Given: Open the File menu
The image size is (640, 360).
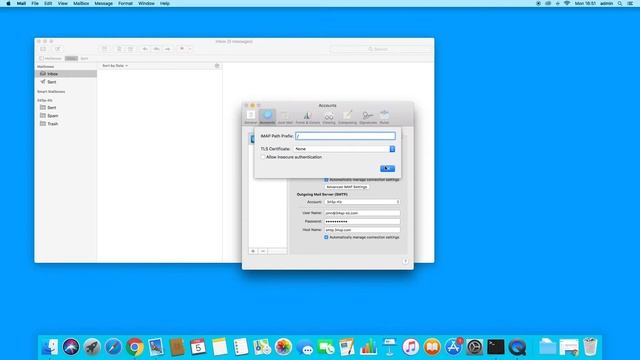Looking at the screenshot, I should [35, 3].
